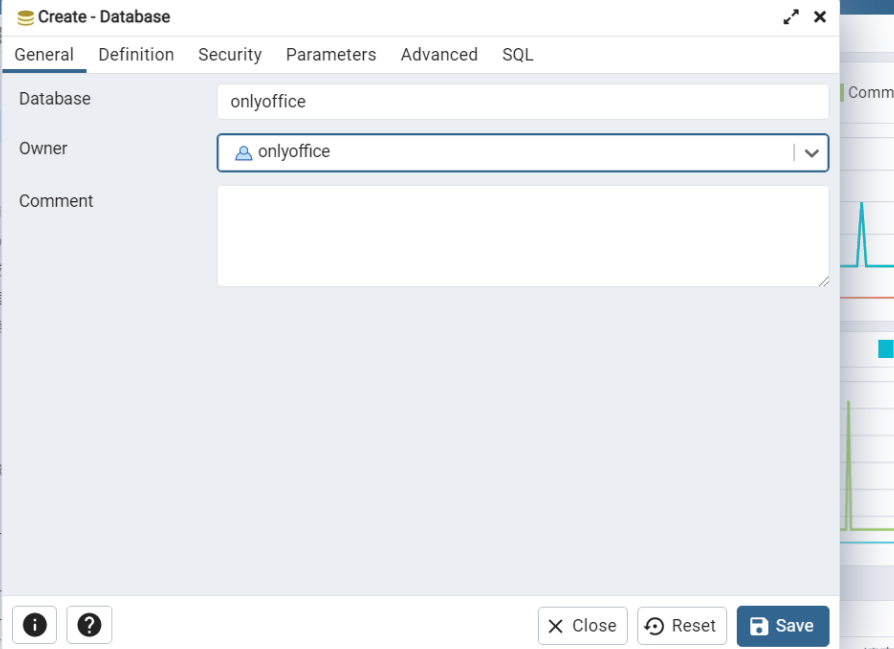Open the Security tab
Screen dimensions: 894x649
click(230, 55)
